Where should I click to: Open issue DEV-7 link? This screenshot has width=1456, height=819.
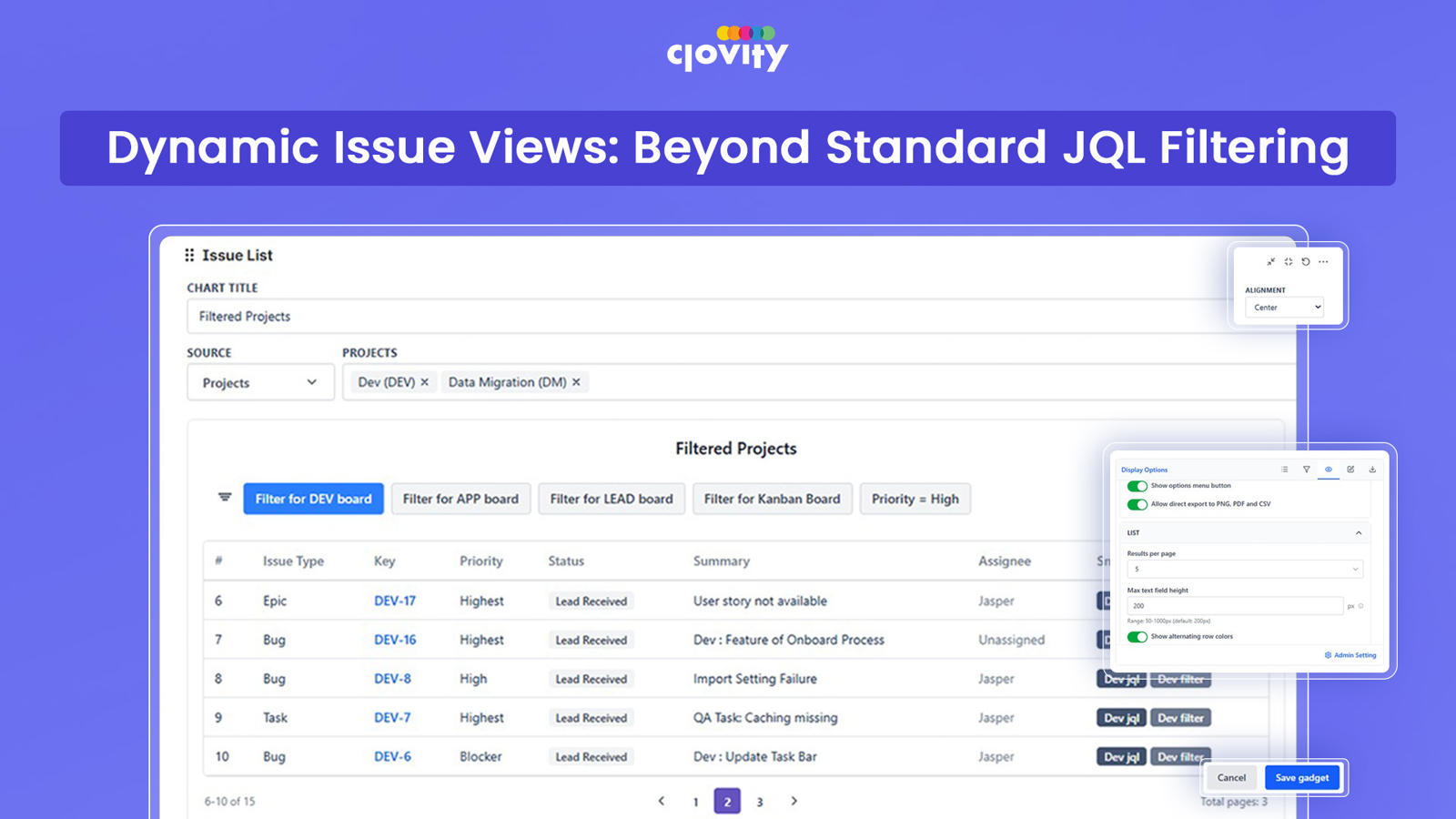pyautogui.click(x=392, y=718)
